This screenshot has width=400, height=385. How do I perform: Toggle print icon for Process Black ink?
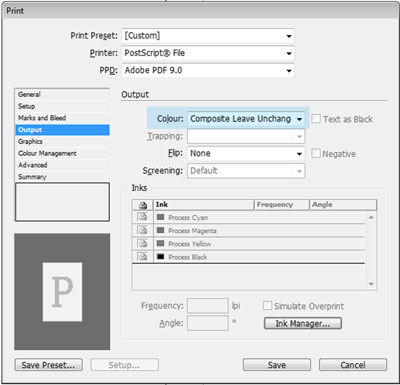click(143, 257)
